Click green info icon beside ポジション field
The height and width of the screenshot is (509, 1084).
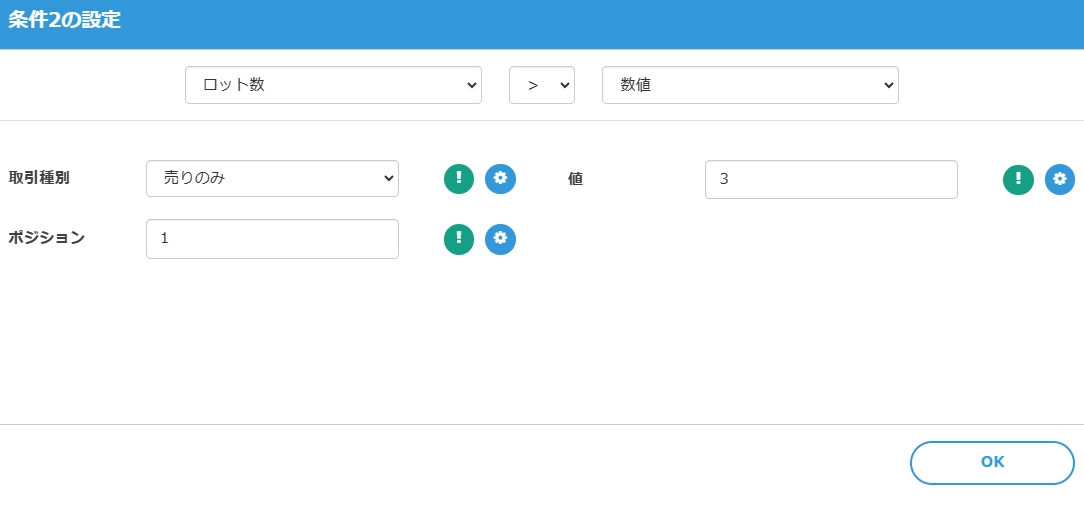pyautogui.click(x=459, y=239)
